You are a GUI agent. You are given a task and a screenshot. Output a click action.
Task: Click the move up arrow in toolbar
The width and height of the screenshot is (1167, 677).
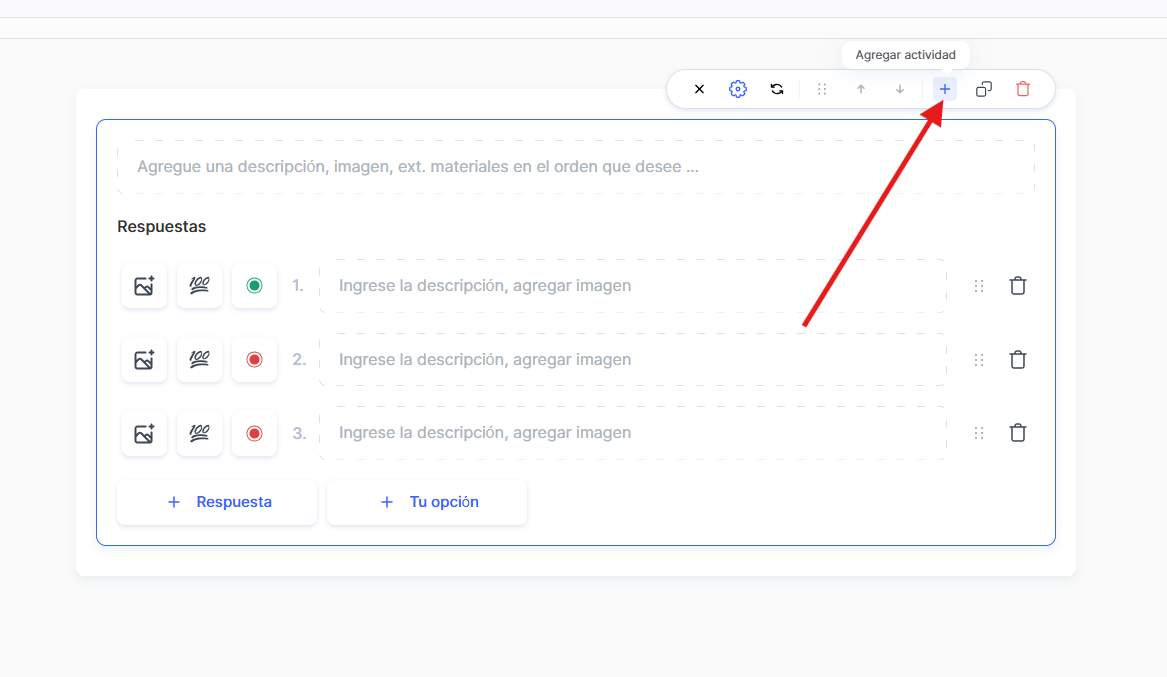coord(861,89)
